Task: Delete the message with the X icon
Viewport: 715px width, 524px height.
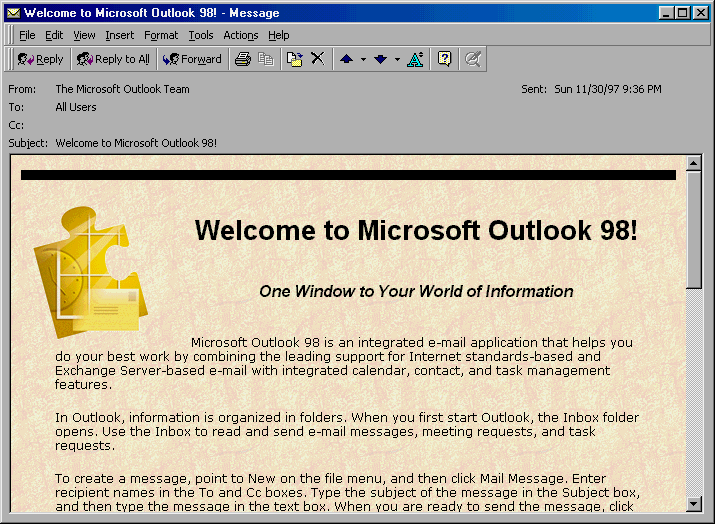Action: [317, 59]
